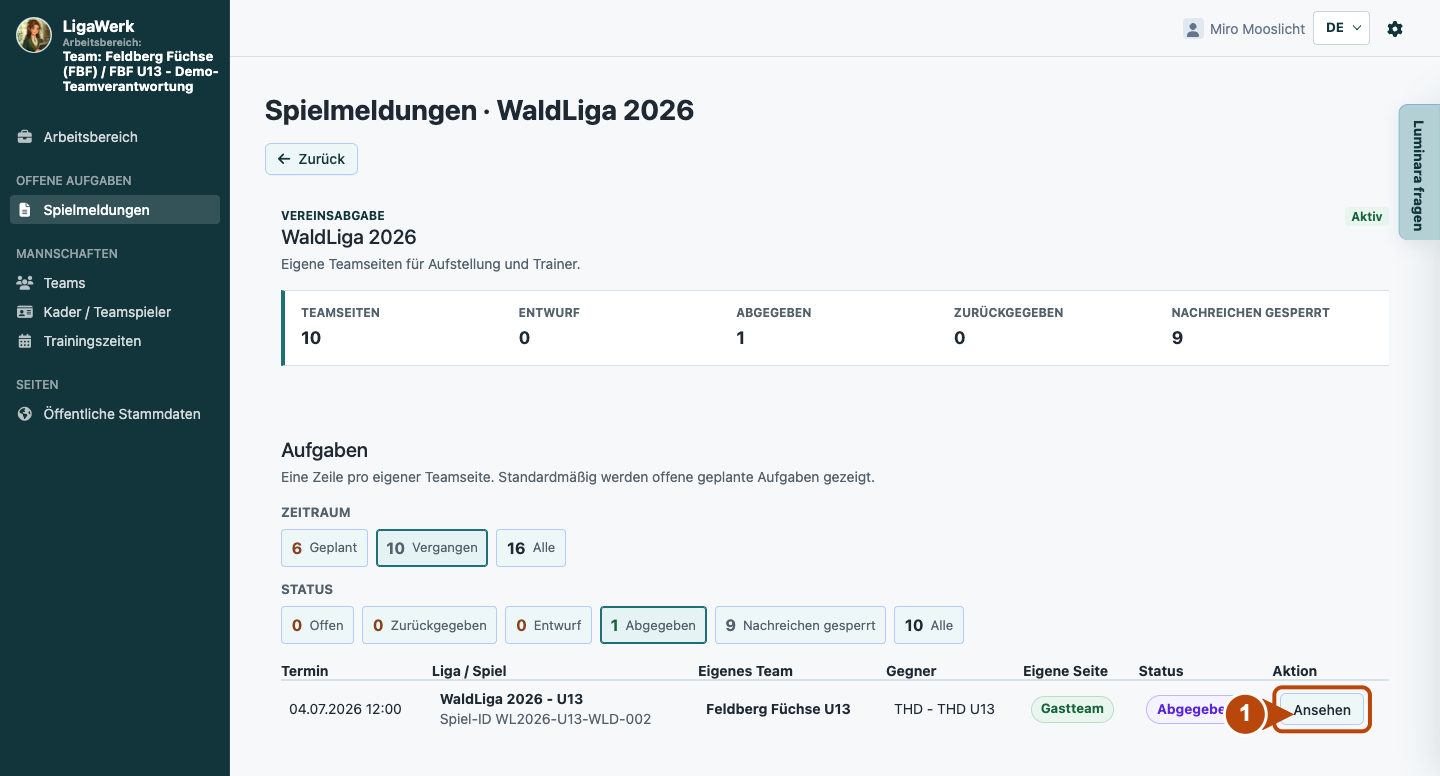Filter the period by Vergangen
1440x776 pixels.
[x=432, y=548]
